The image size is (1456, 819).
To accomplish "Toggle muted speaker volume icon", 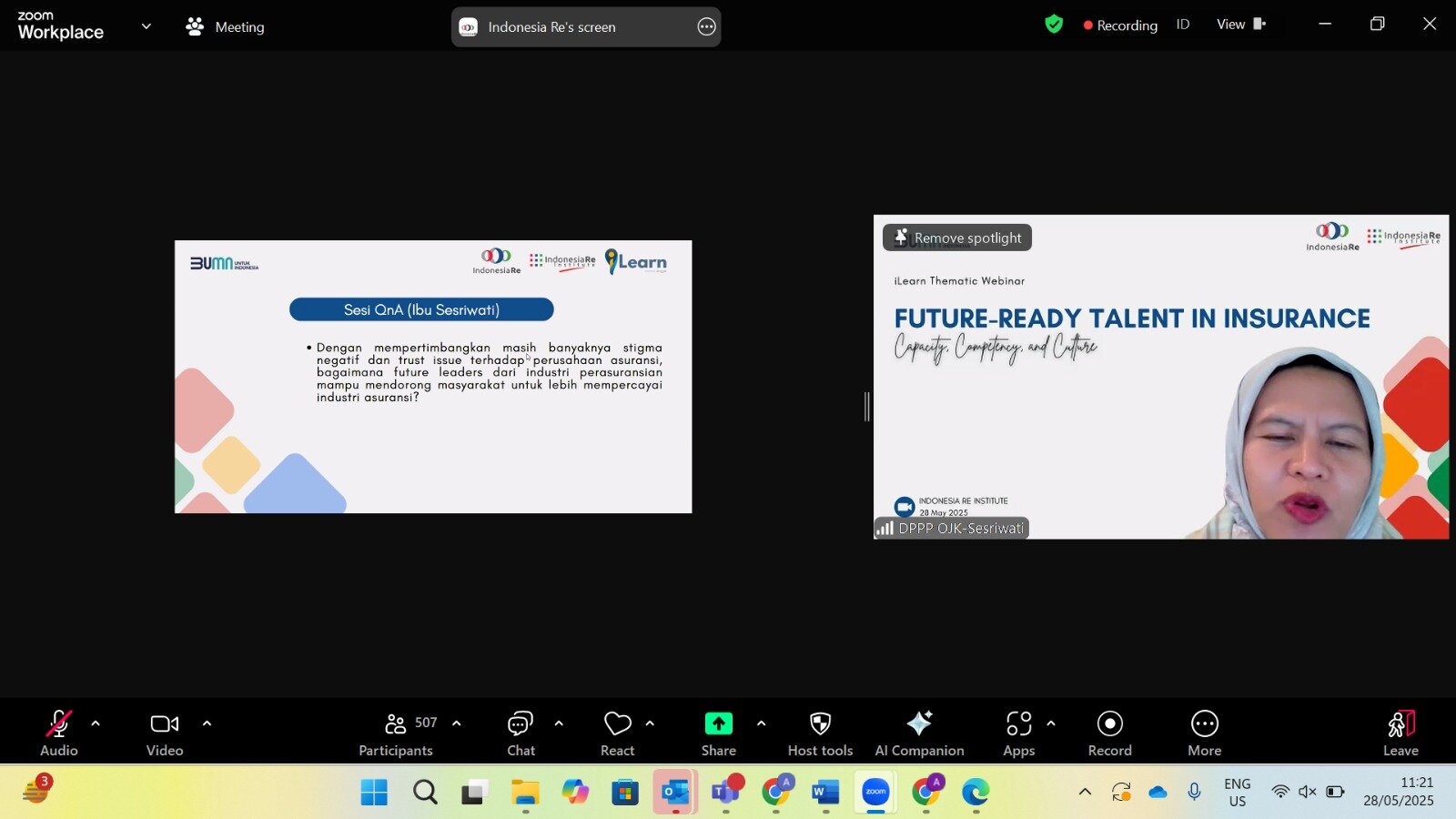I will [1308, 792].
